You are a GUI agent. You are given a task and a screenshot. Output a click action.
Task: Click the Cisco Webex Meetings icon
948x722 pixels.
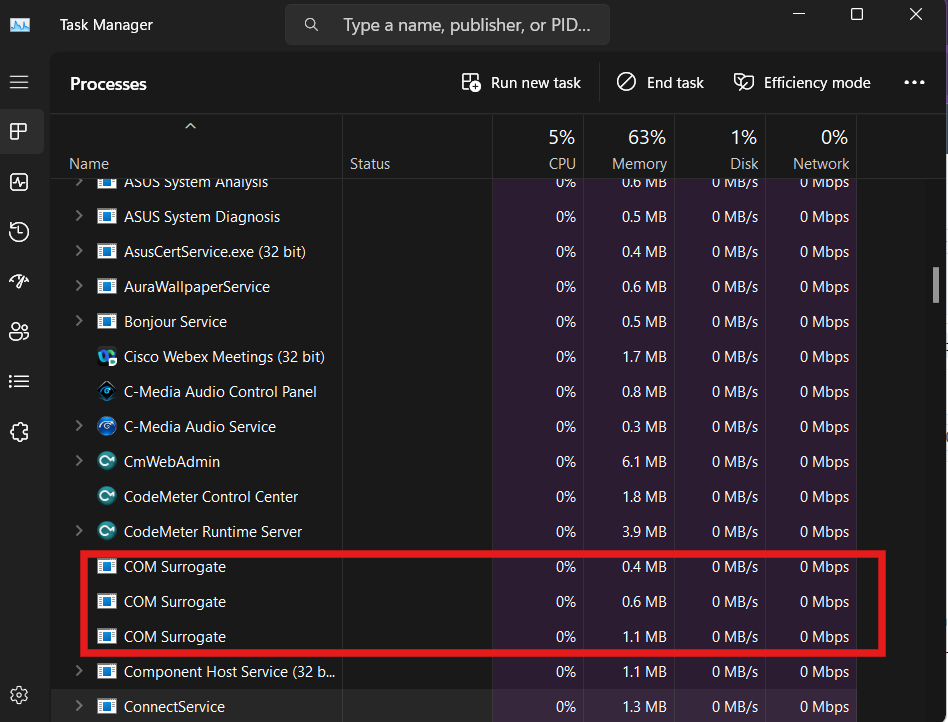pos(107,357)
